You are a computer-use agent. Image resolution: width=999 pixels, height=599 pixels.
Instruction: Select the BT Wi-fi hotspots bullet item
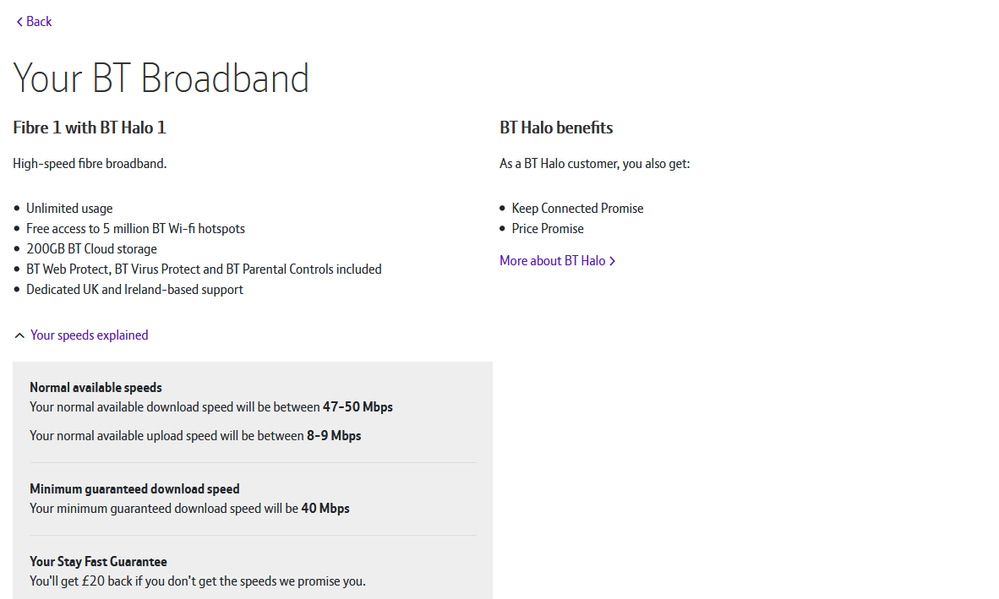click(135, 229)
